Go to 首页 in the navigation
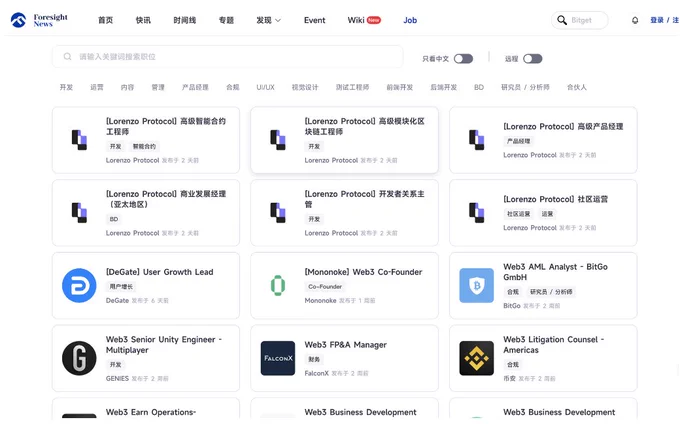The height and width of the screenshot is (424, 680). coord(105,20)
